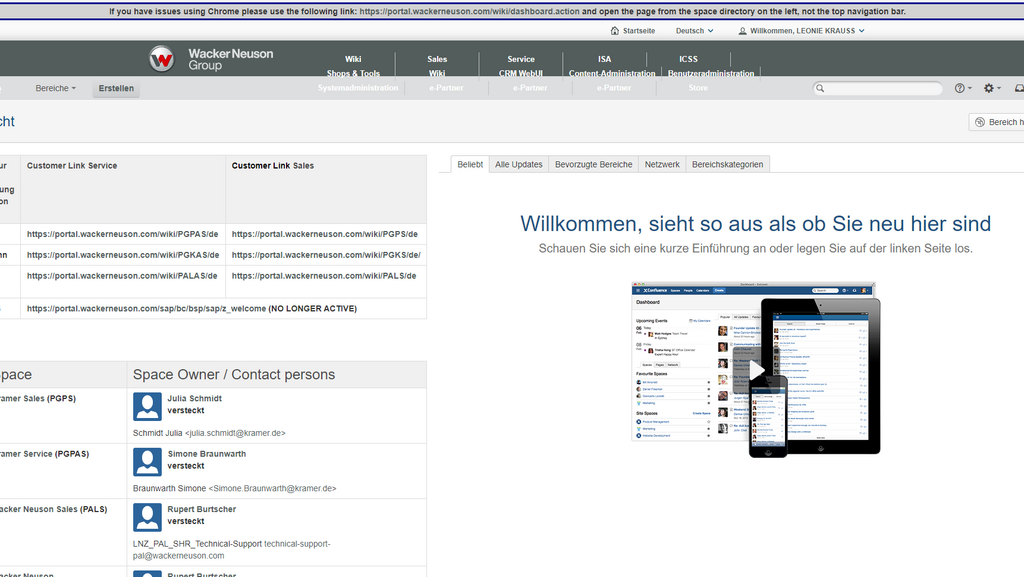This screenshot has height=577, width=1024.
Task: Click Rupert Burtscher's avatar in the PALS row
Action: coord(148,517)
